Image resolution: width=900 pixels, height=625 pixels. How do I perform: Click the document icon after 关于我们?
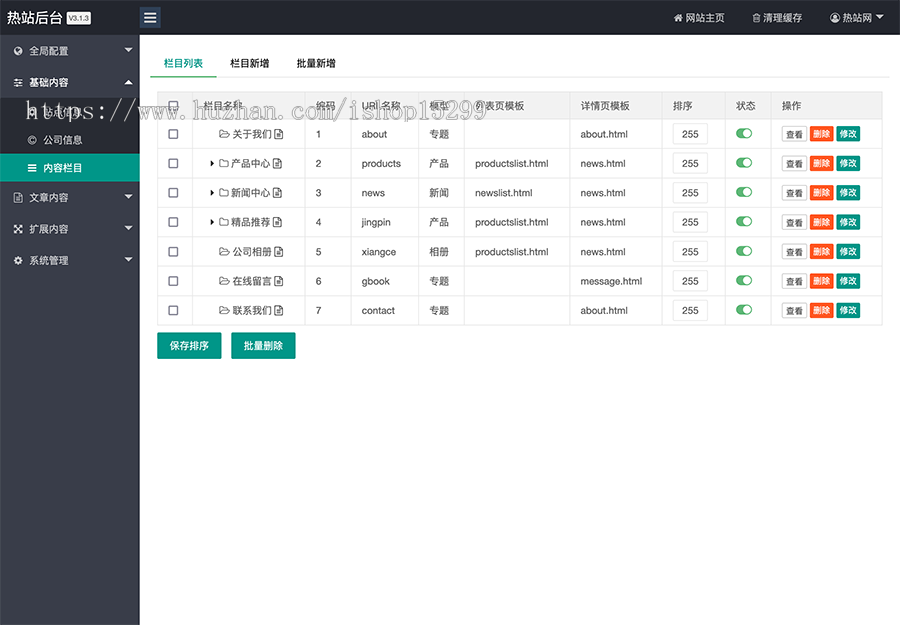point(278,134)
